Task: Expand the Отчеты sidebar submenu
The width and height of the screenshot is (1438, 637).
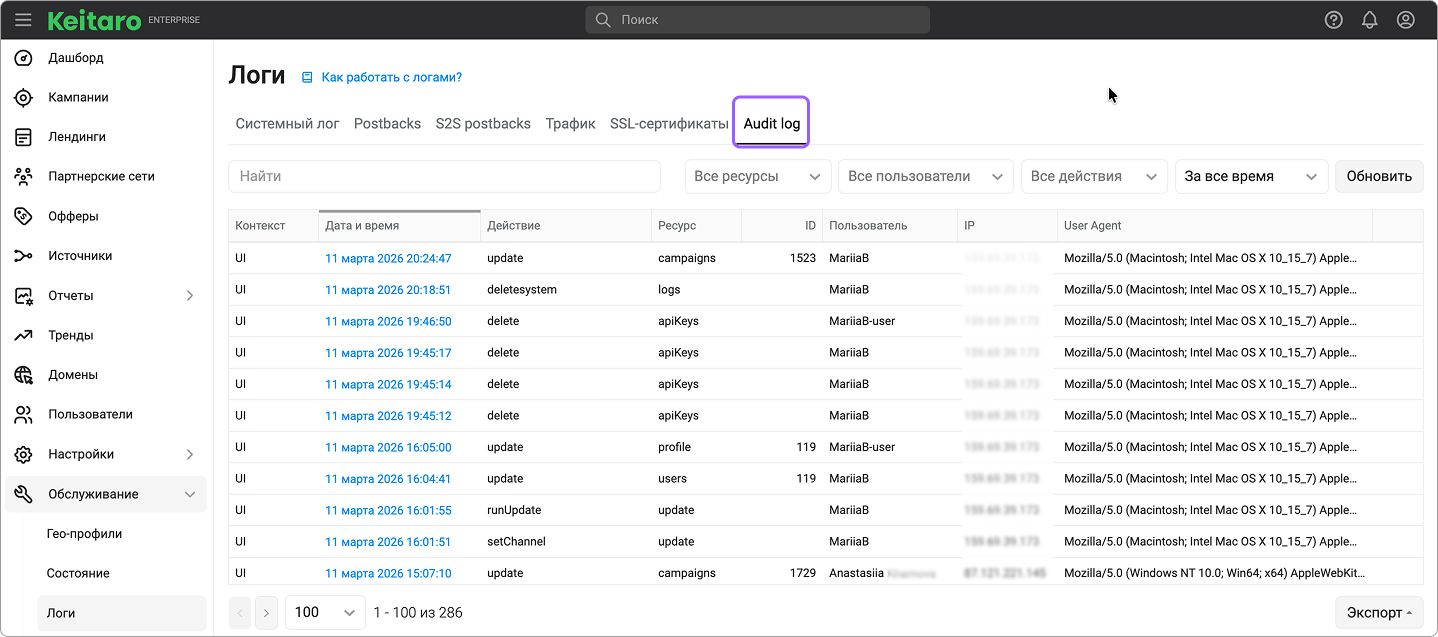Action: pos(190,296)
